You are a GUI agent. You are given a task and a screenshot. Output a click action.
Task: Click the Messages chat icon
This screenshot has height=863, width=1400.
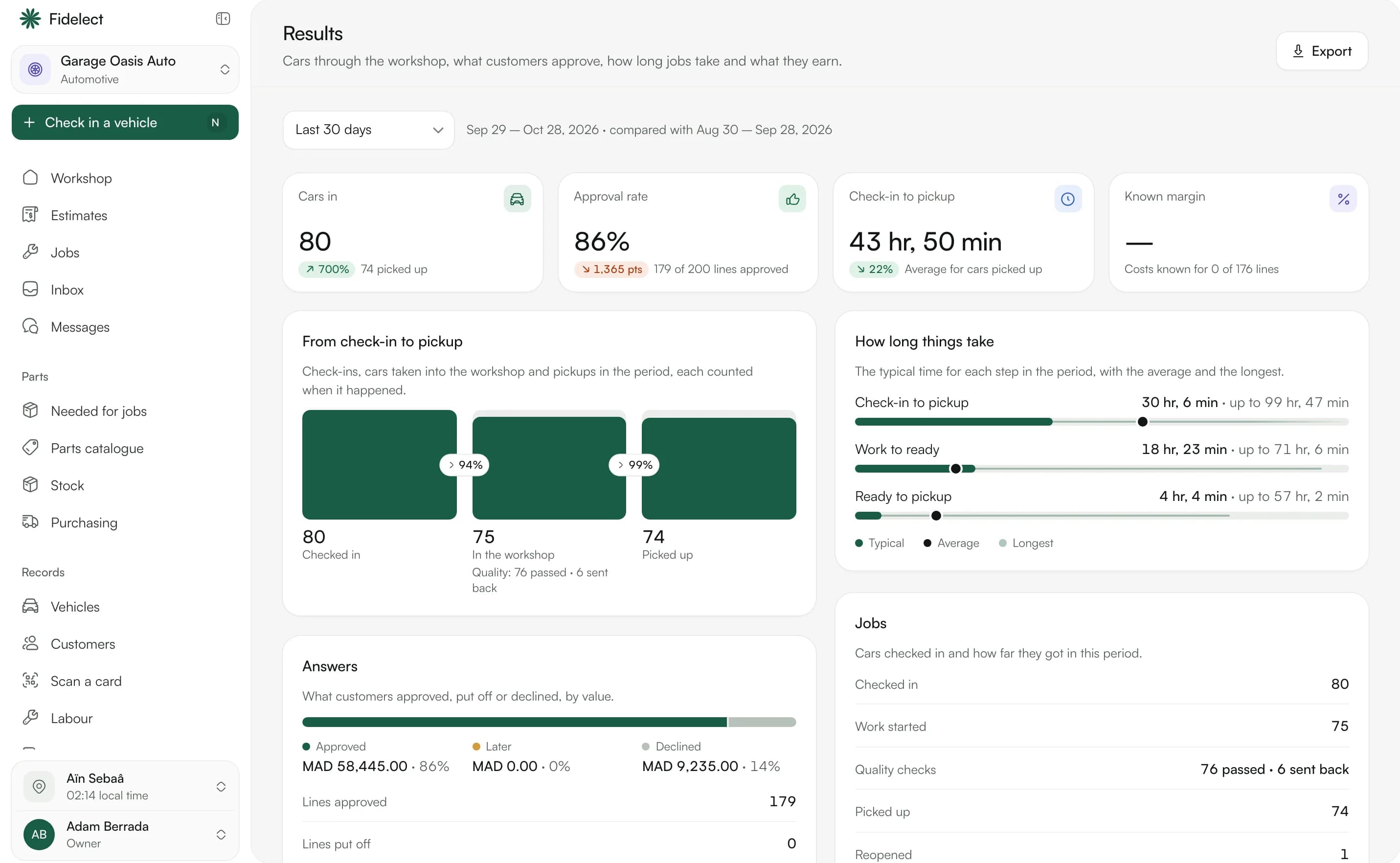(x=30, y=326)
